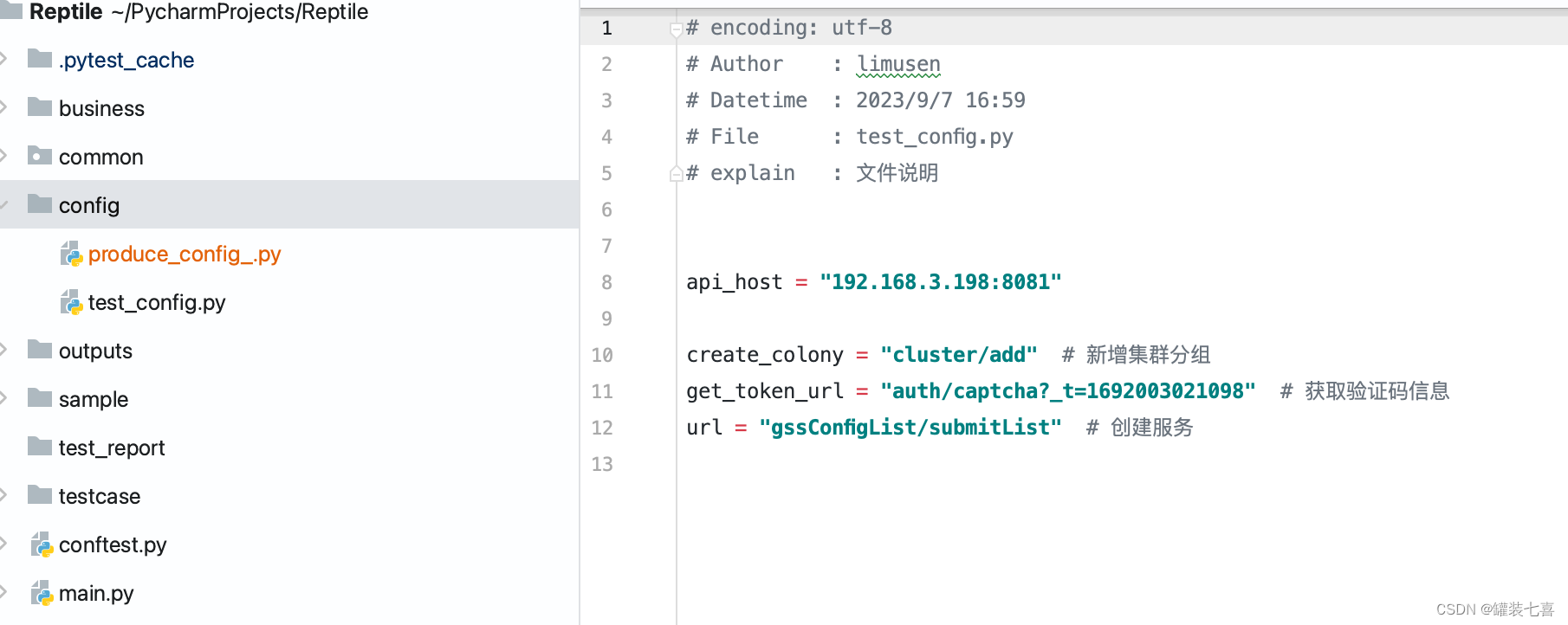Click the Python file icon of produce_config_.py

pyautogui.click(x=71, y=254)
